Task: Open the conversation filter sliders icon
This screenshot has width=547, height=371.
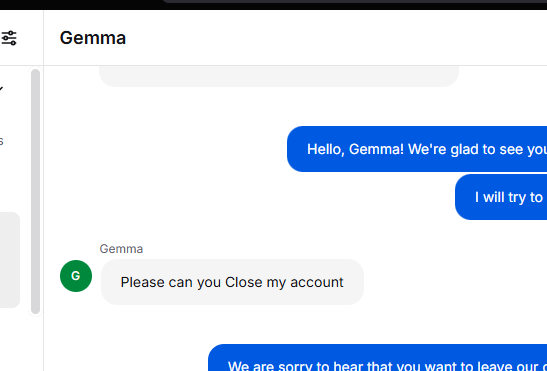Action: pos(9,38)
